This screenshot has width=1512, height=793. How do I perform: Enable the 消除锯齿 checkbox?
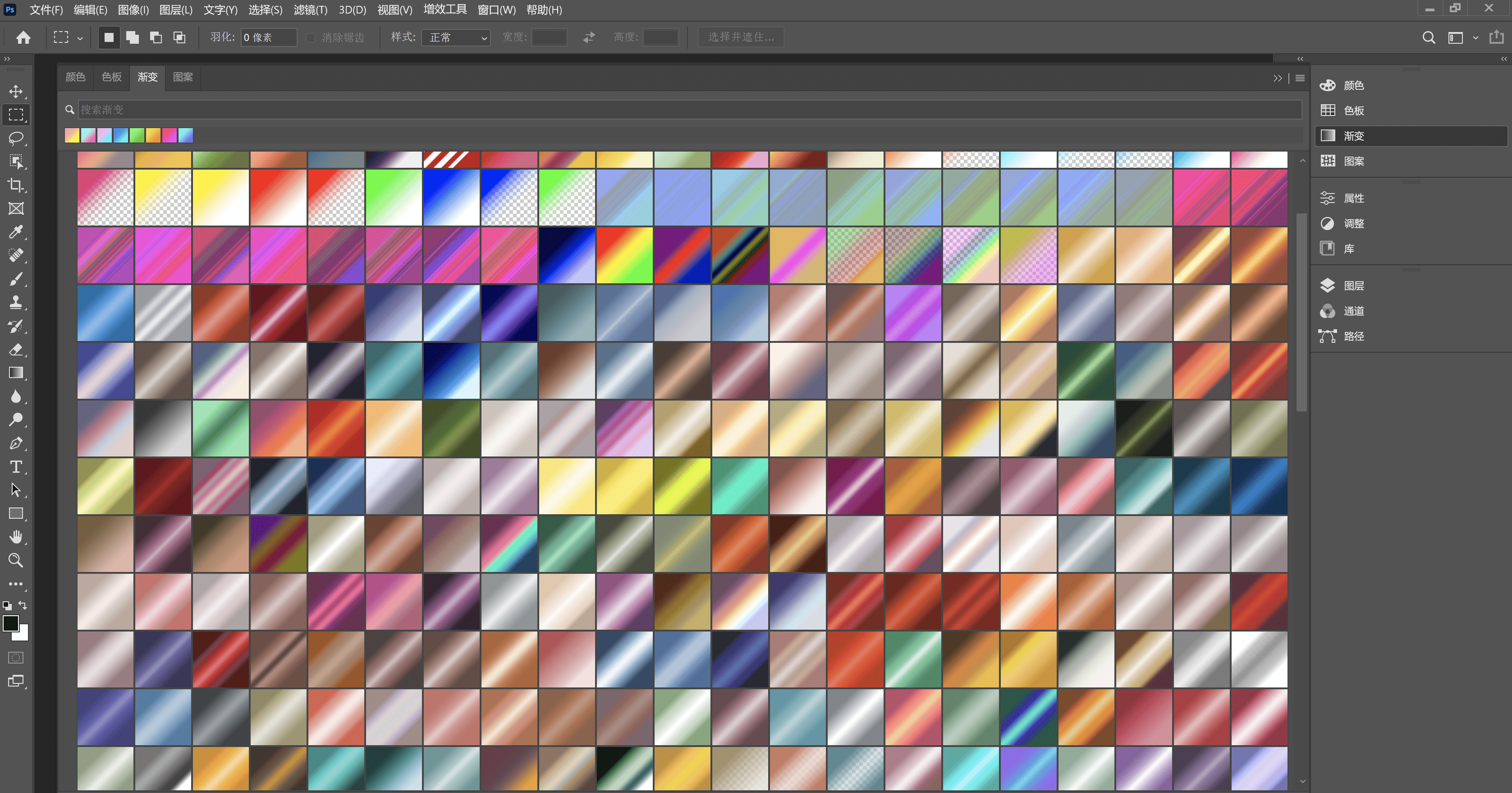click(311, 37)
